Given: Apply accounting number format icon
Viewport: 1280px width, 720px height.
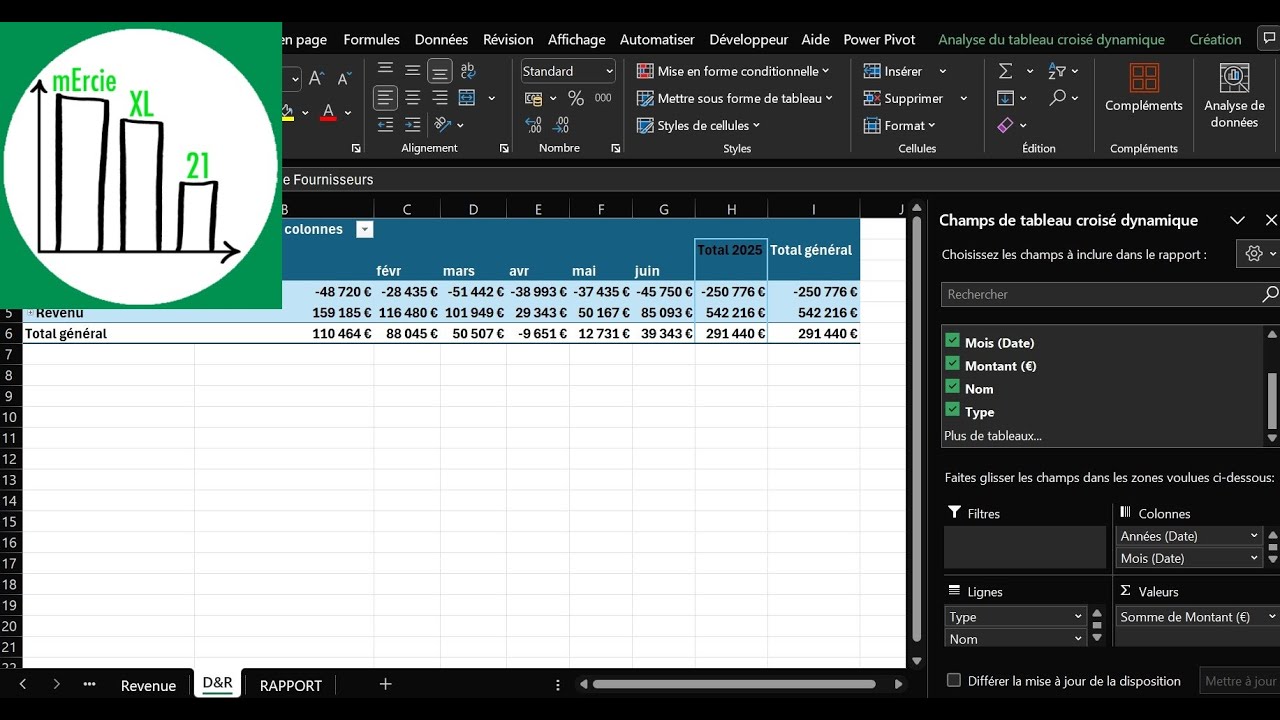Looking at the screenshot, I should point(534,98).
